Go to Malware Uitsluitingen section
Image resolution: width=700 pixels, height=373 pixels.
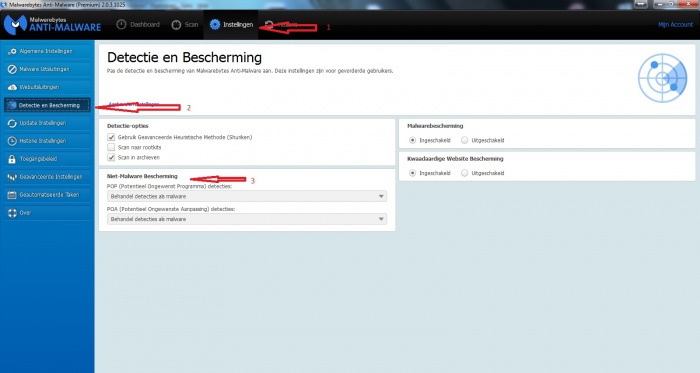pyautogui.click(x=47, y=69)
